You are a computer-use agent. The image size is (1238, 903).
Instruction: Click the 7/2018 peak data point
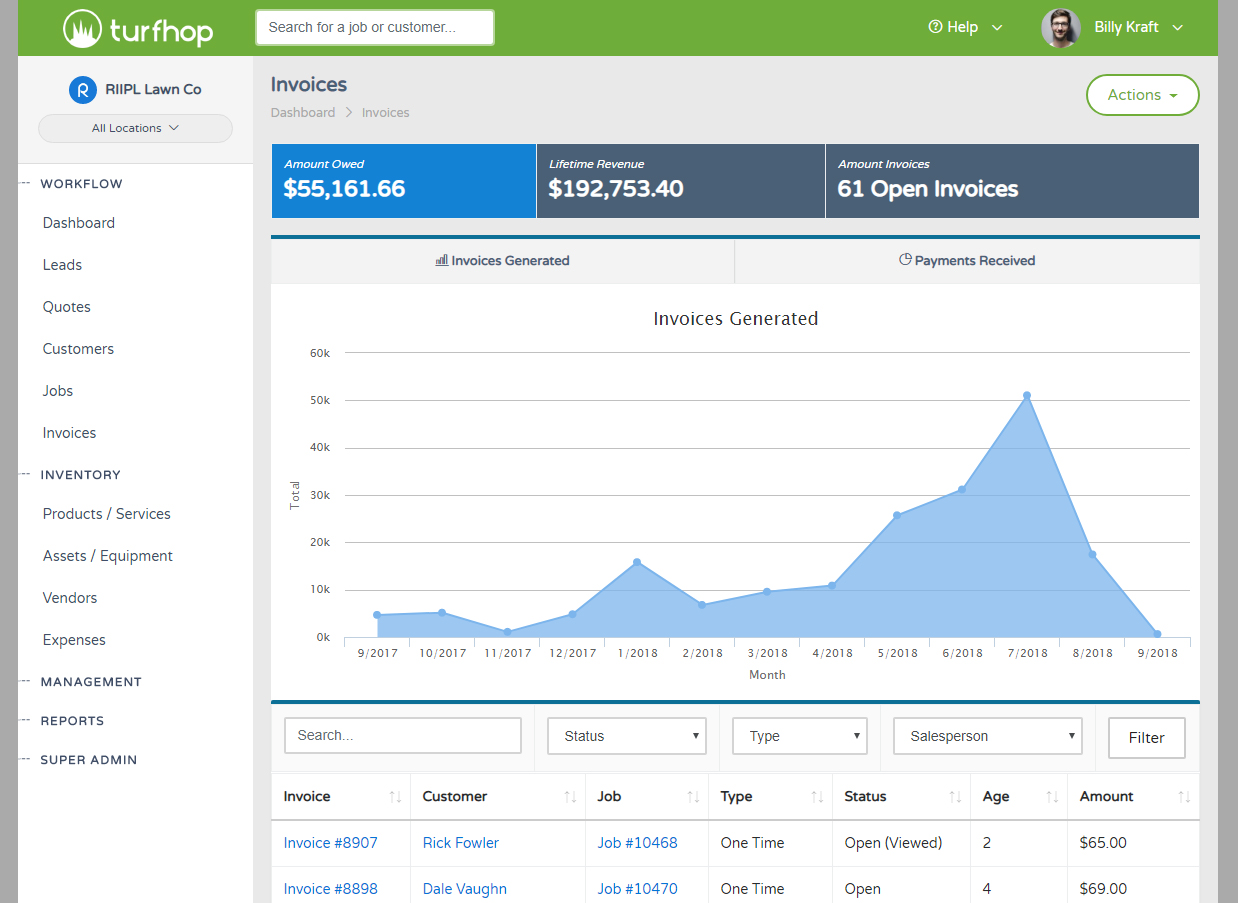[1027, 396]
